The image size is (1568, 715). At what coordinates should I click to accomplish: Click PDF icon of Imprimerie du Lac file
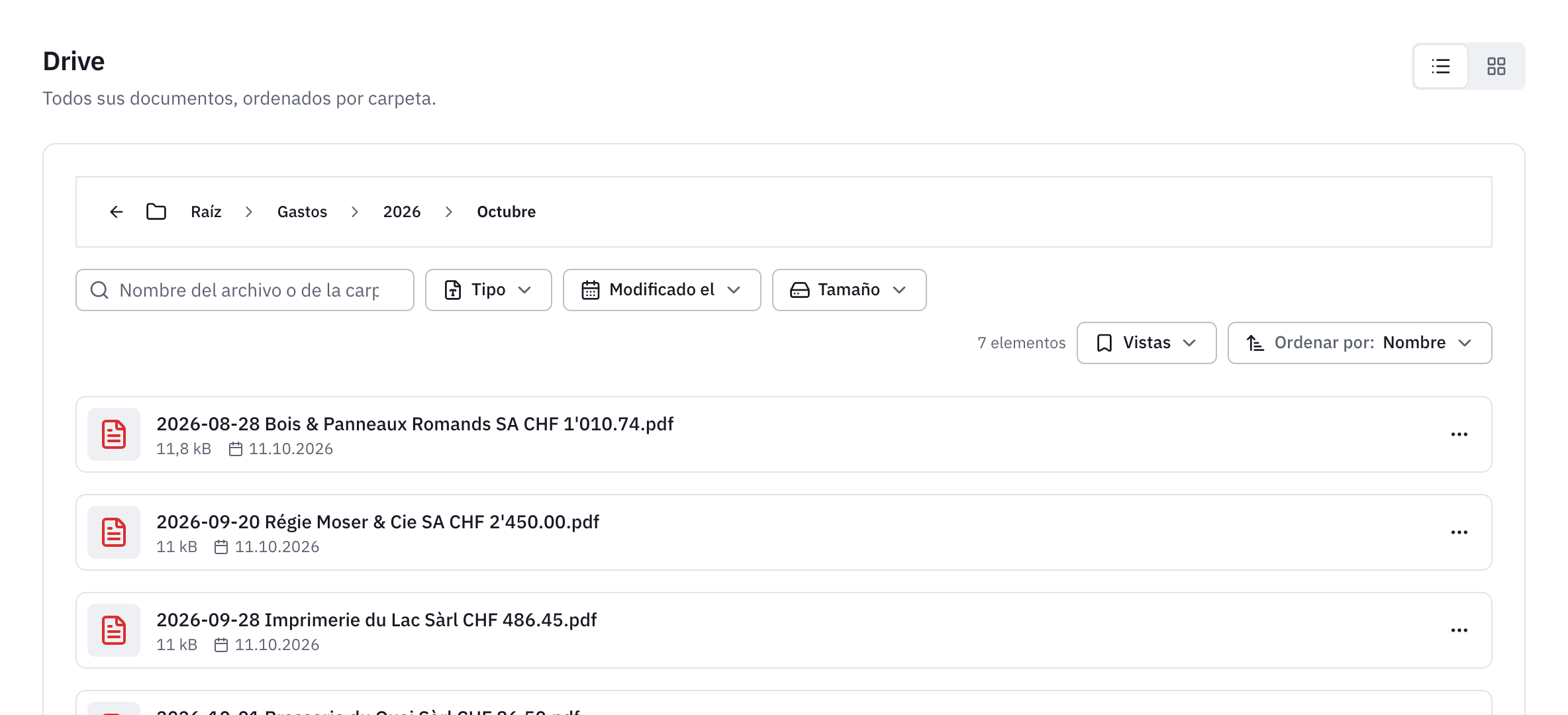tap(114, 630)
